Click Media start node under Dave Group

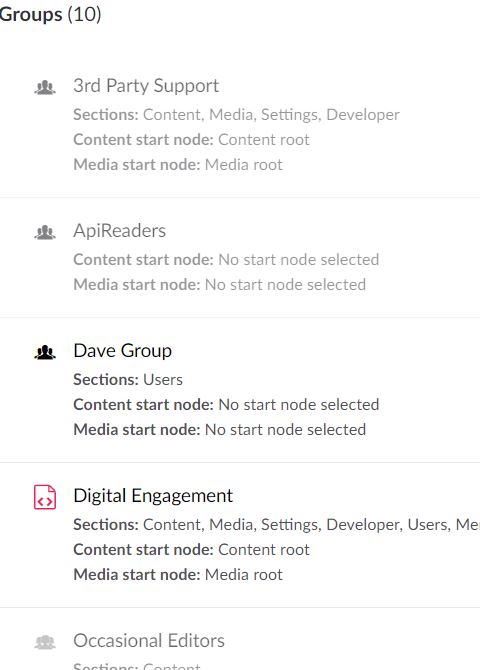[219, 429]
